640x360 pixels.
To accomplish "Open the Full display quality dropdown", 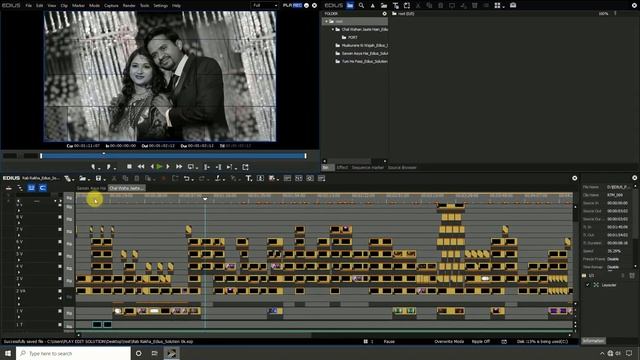I will click(264, 5).
